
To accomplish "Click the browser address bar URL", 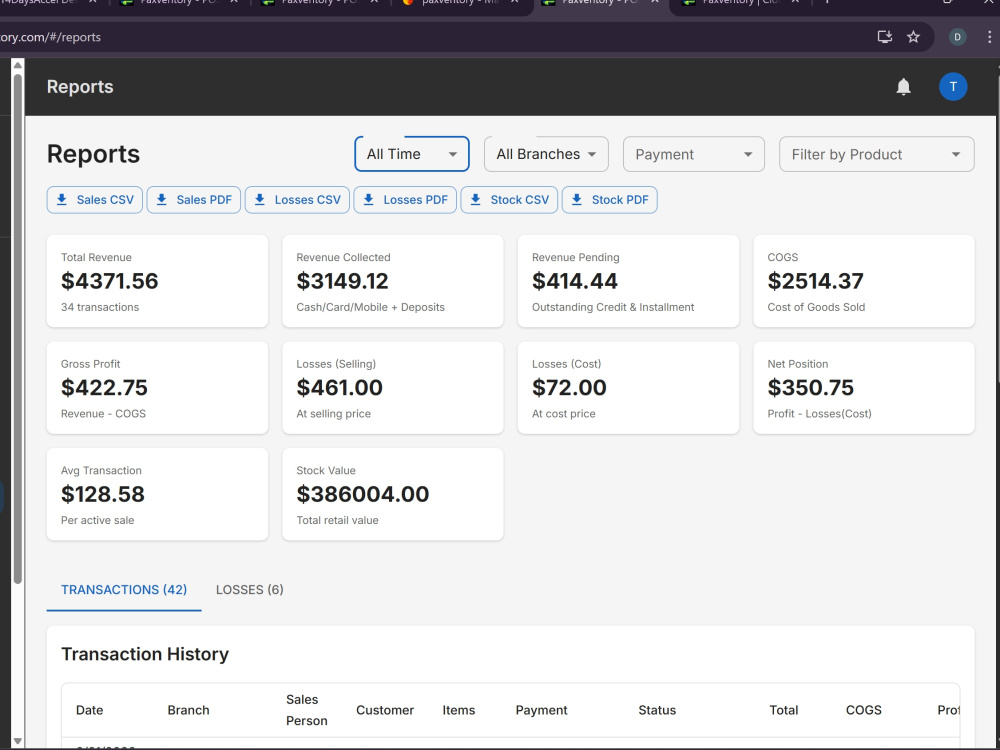I will pyautogui.click(x=51, y=37).
